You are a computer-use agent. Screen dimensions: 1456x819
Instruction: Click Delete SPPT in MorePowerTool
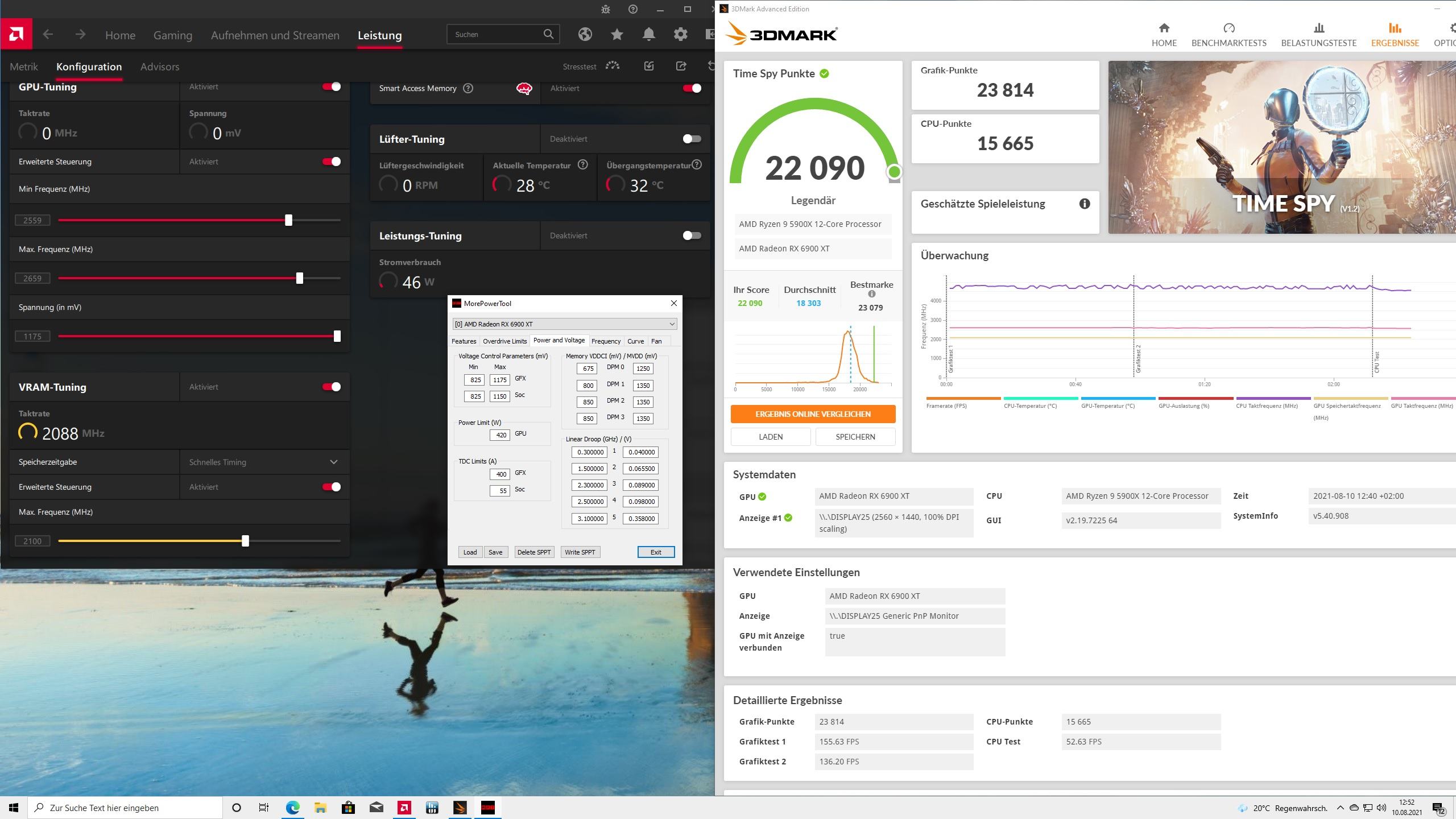click(534, 552)
